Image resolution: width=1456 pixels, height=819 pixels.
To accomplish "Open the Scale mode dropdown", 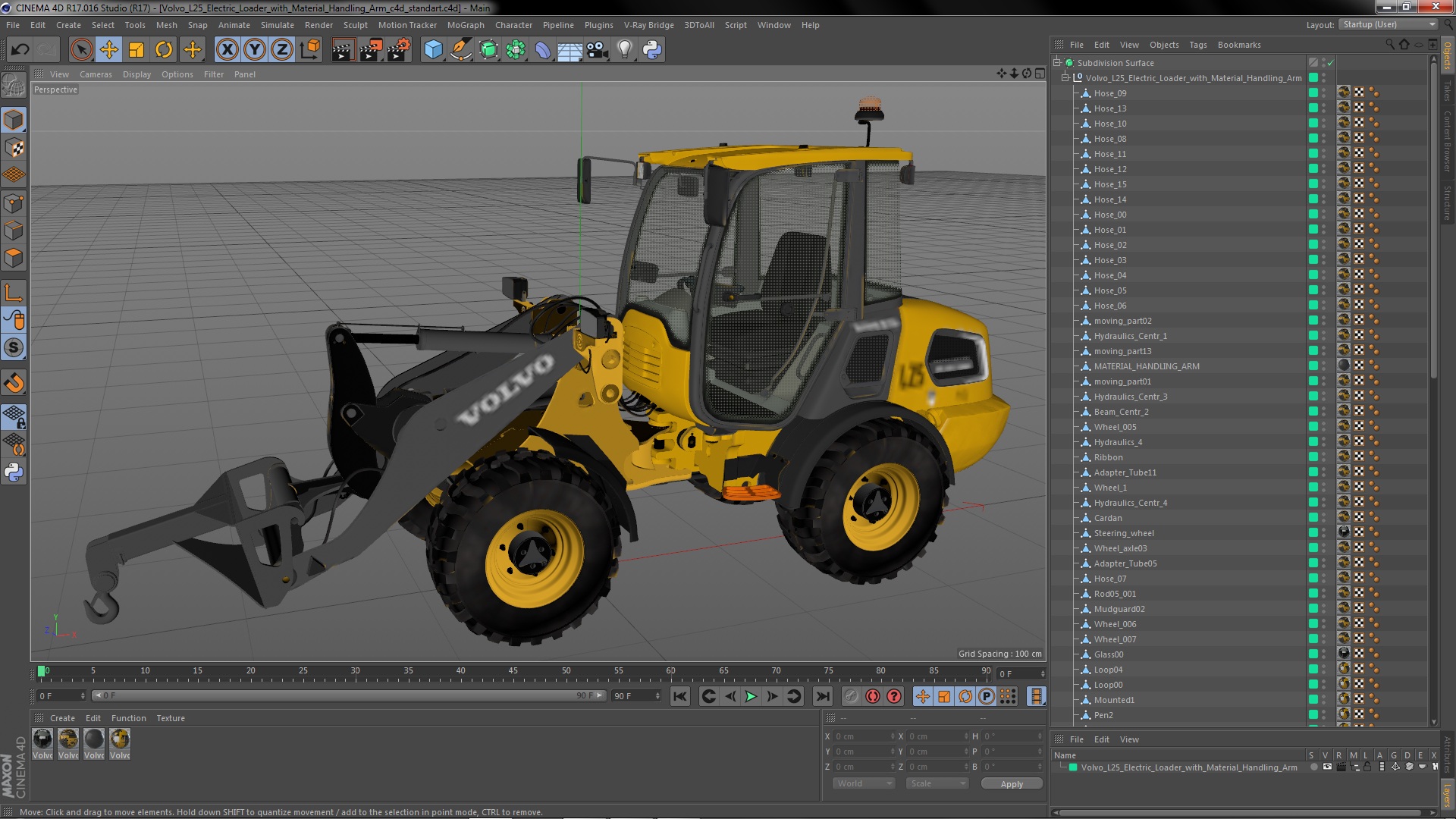I will coord(938,783).
